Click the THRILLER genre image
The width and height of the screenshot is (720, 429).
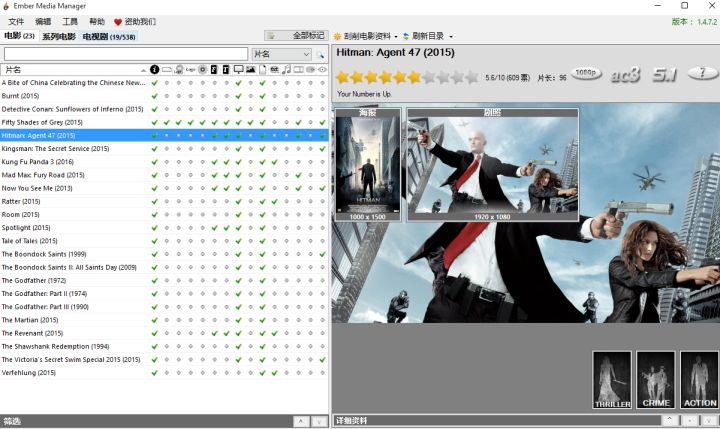click(x=612, y=380)
